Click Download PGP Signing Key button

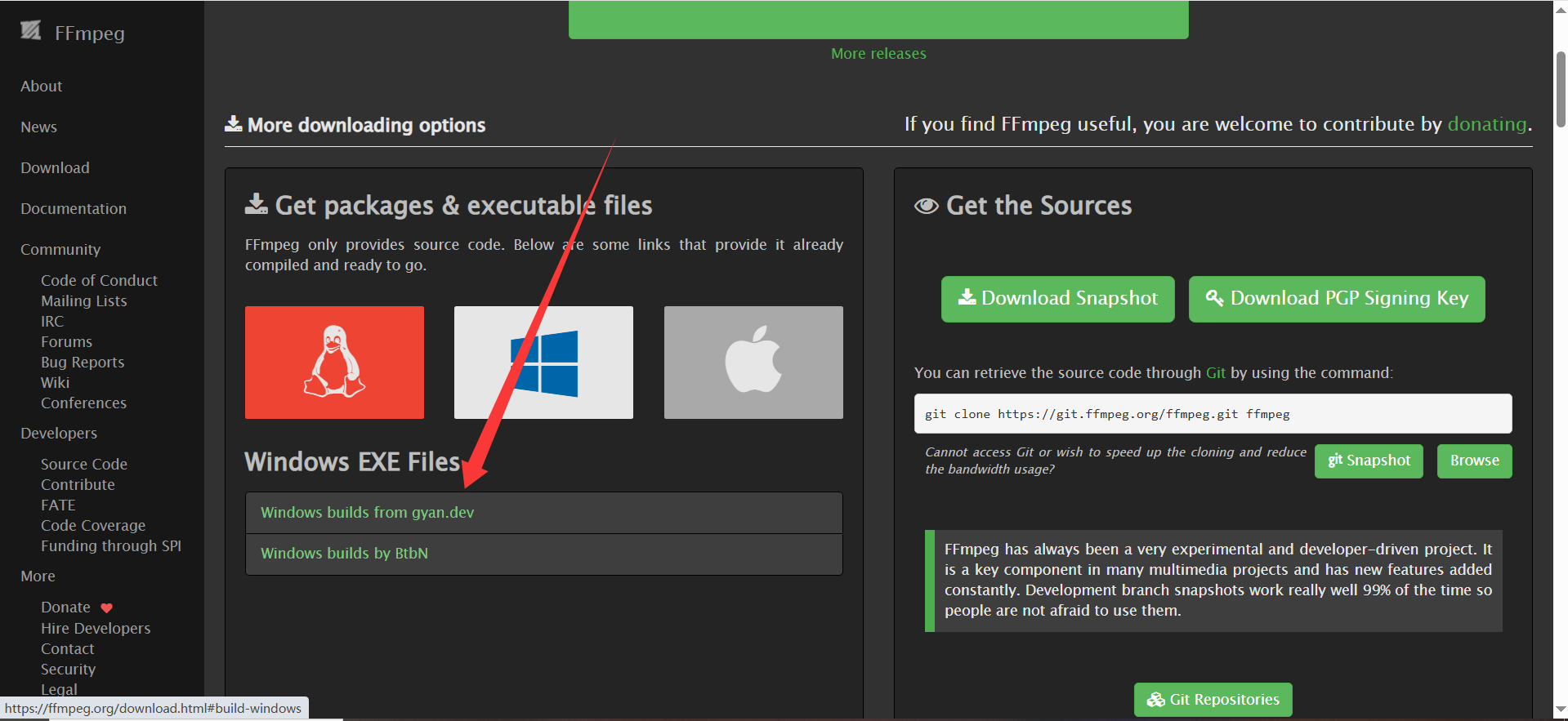tap(1337, 299)
